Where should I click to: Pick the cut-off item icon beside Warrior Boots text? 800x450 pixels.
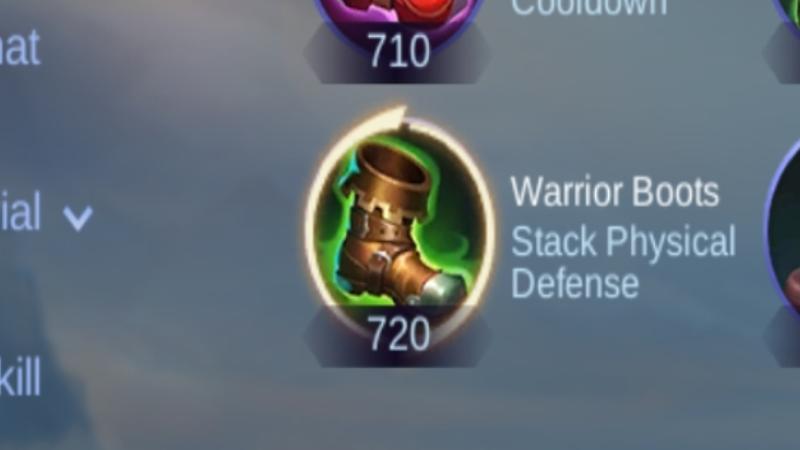pyautogui.click(x=783, y=224)
